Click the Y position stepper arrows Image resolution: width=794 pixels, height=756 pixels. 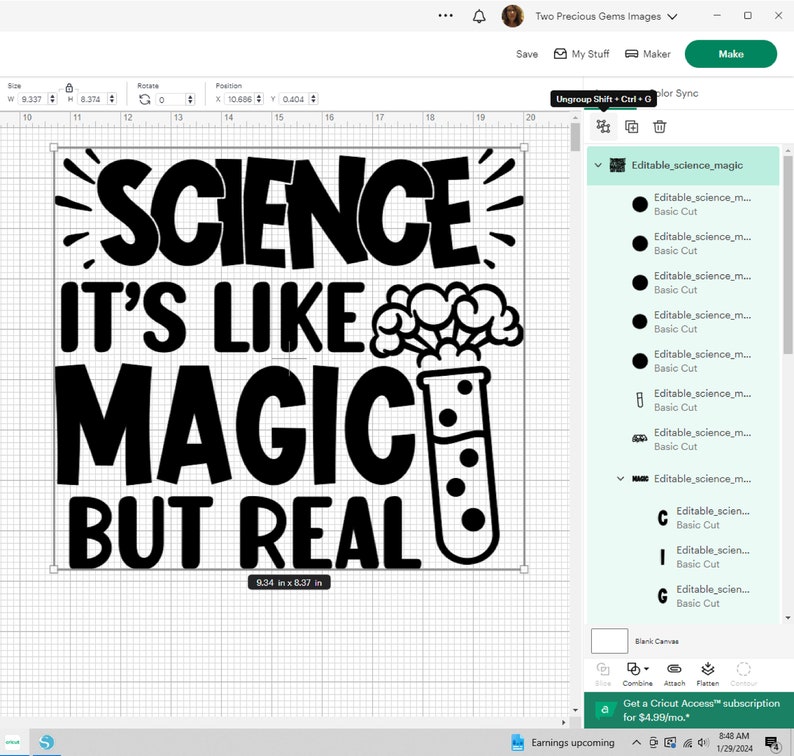coord(313,99)
